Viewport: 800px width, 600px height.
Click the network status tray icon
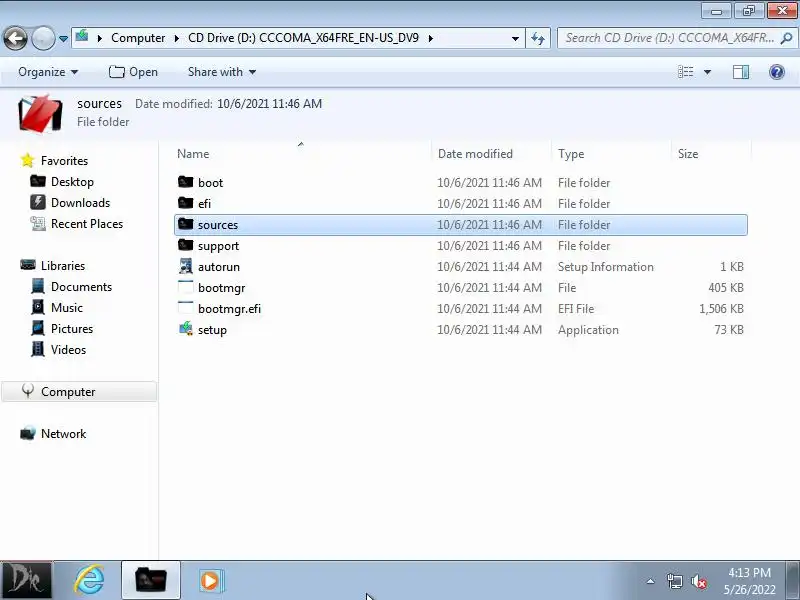(674, 581)
